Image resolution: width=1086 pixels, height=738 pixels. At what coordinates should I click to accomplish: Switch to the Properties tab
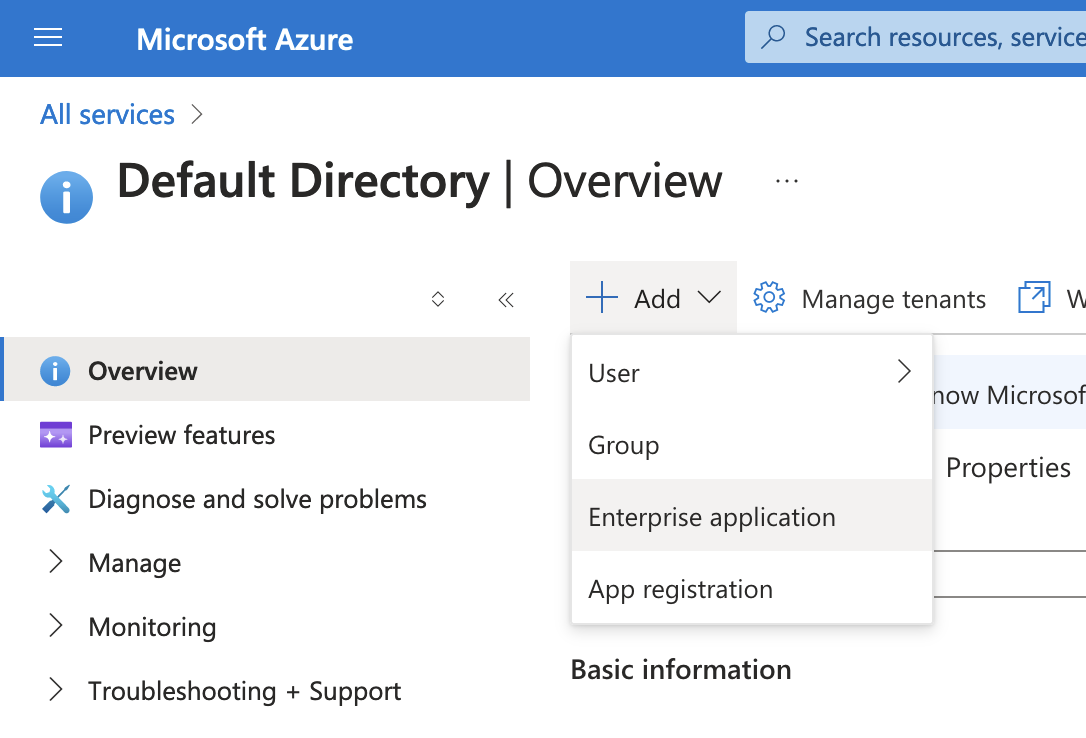pyautogui.click(x=1008, y=468)
